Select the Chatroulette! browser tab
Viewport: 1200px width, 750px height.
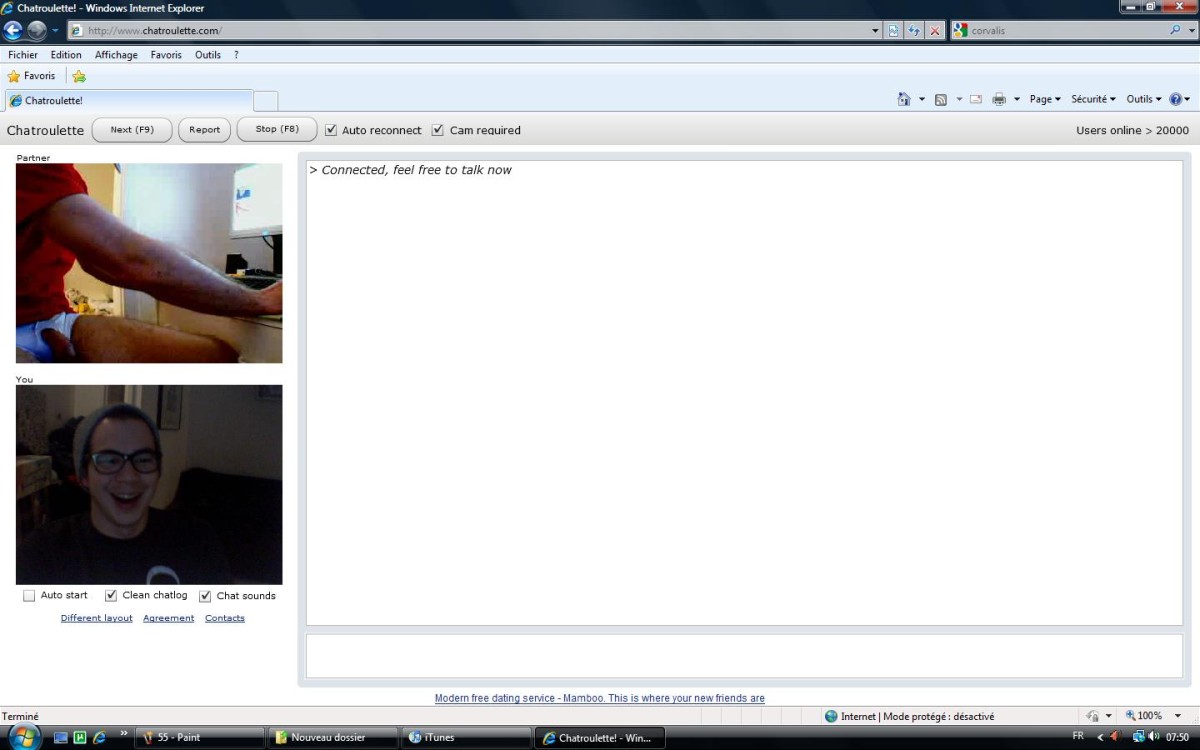point(129,100)
